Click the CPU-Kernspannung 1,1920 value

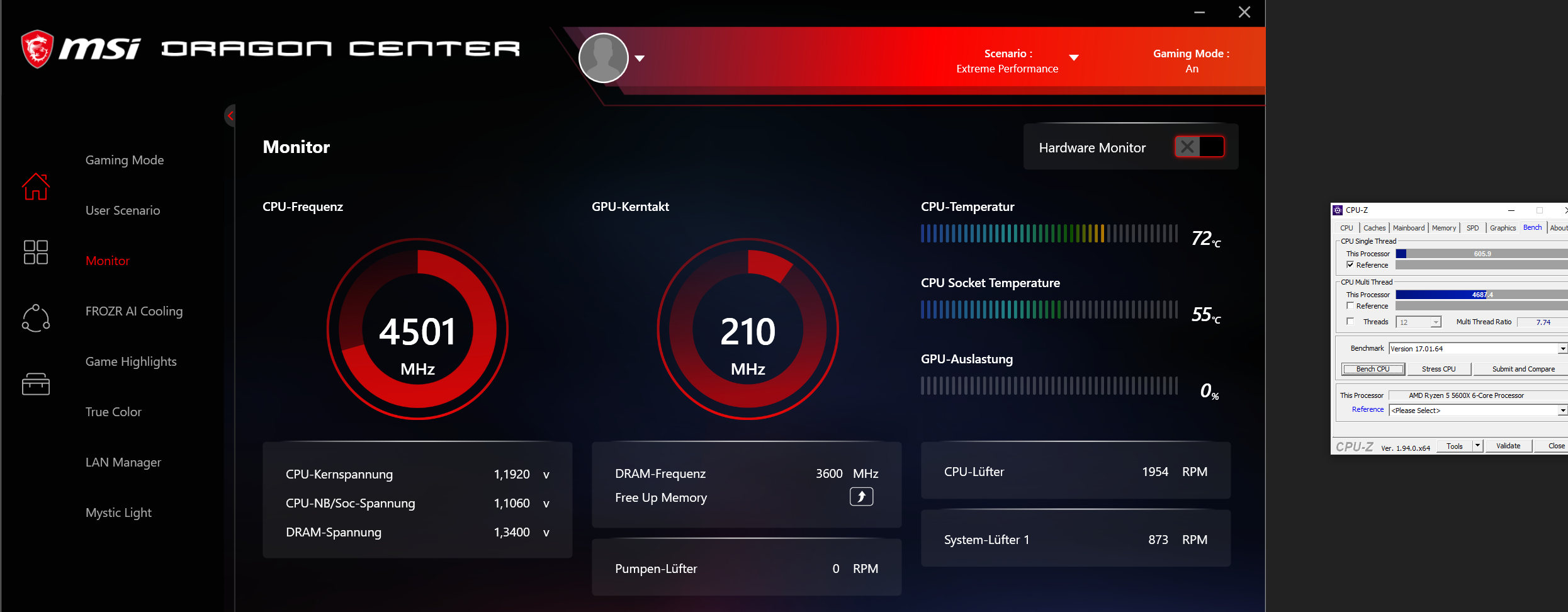click(512, 474)
